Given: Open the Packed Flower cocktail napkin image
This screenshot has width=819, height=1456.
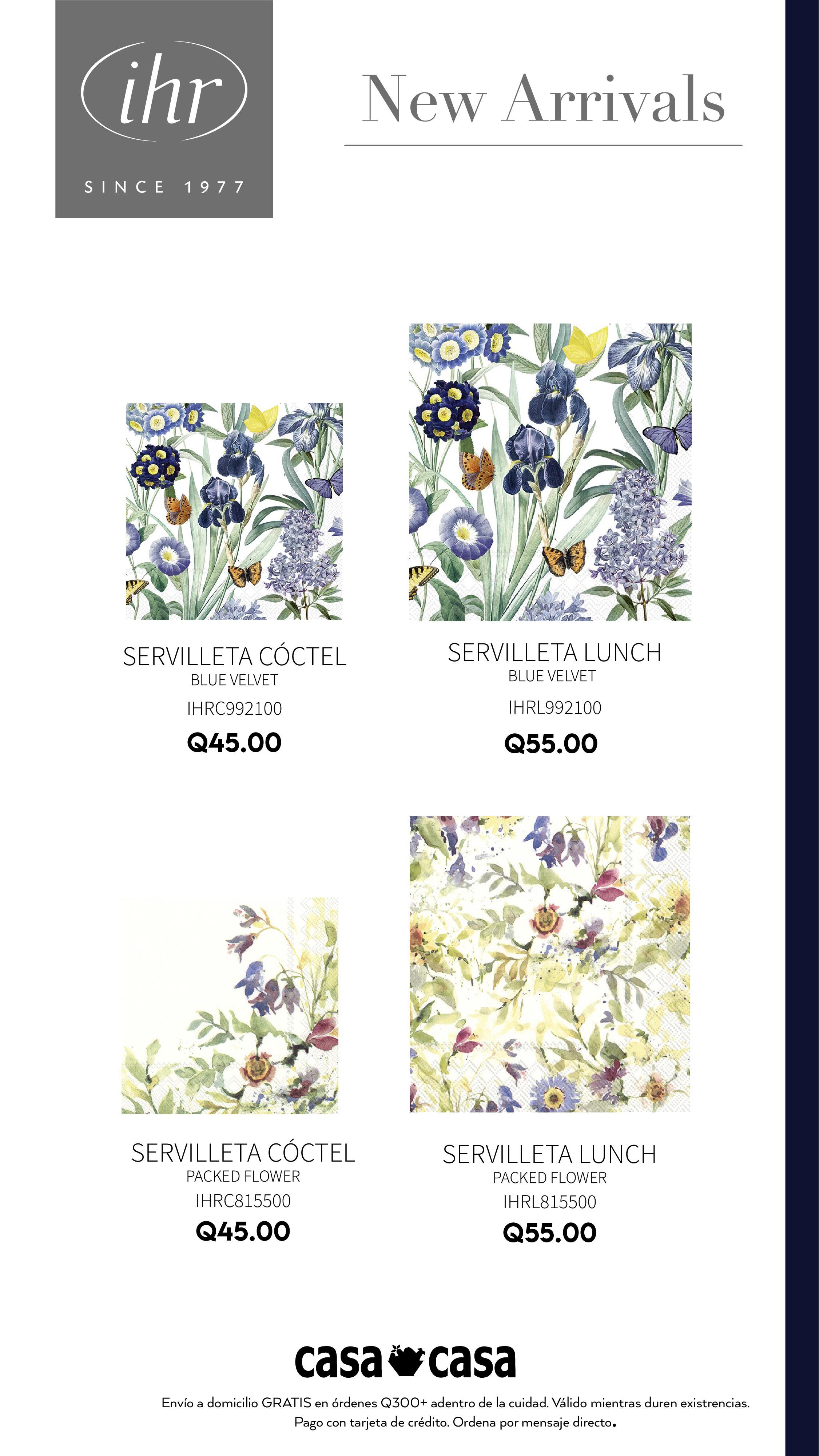Looking at the screenshot, I should coord(230,1005).
